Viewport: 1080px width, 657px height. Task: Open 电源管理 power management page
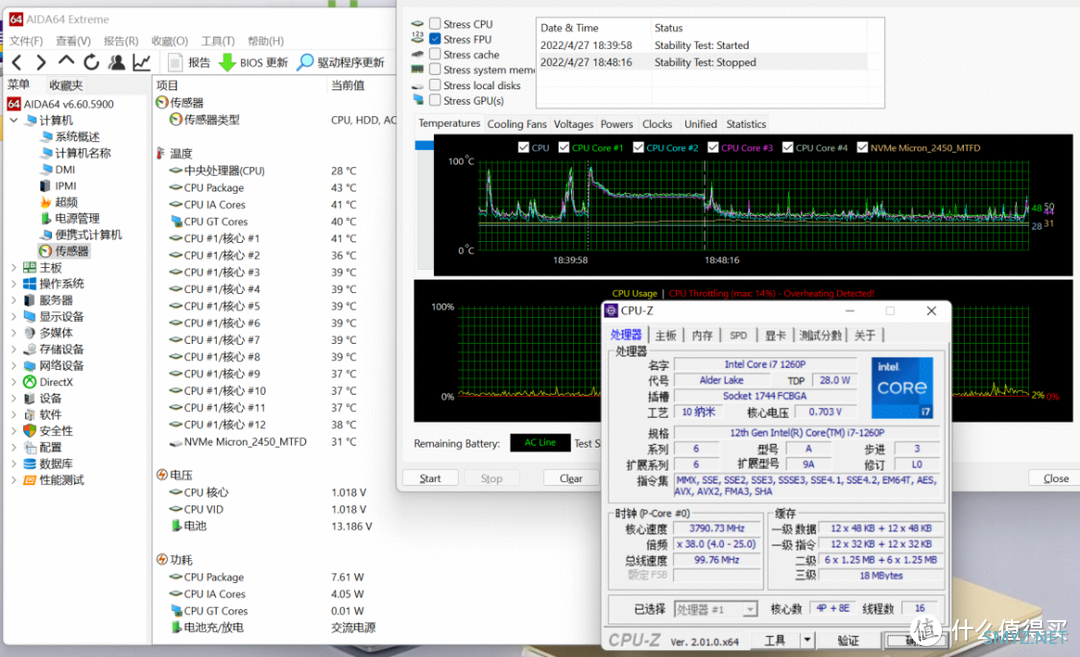pyautogui.click(x=70, y=218)
